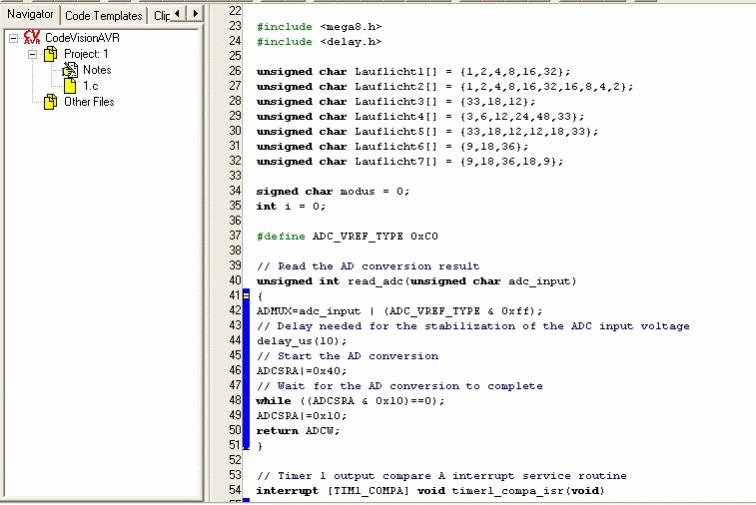
Task: Collapse the CodeVisionAVR root tree node
Action: pyautogui.click(x=14, y=38)
